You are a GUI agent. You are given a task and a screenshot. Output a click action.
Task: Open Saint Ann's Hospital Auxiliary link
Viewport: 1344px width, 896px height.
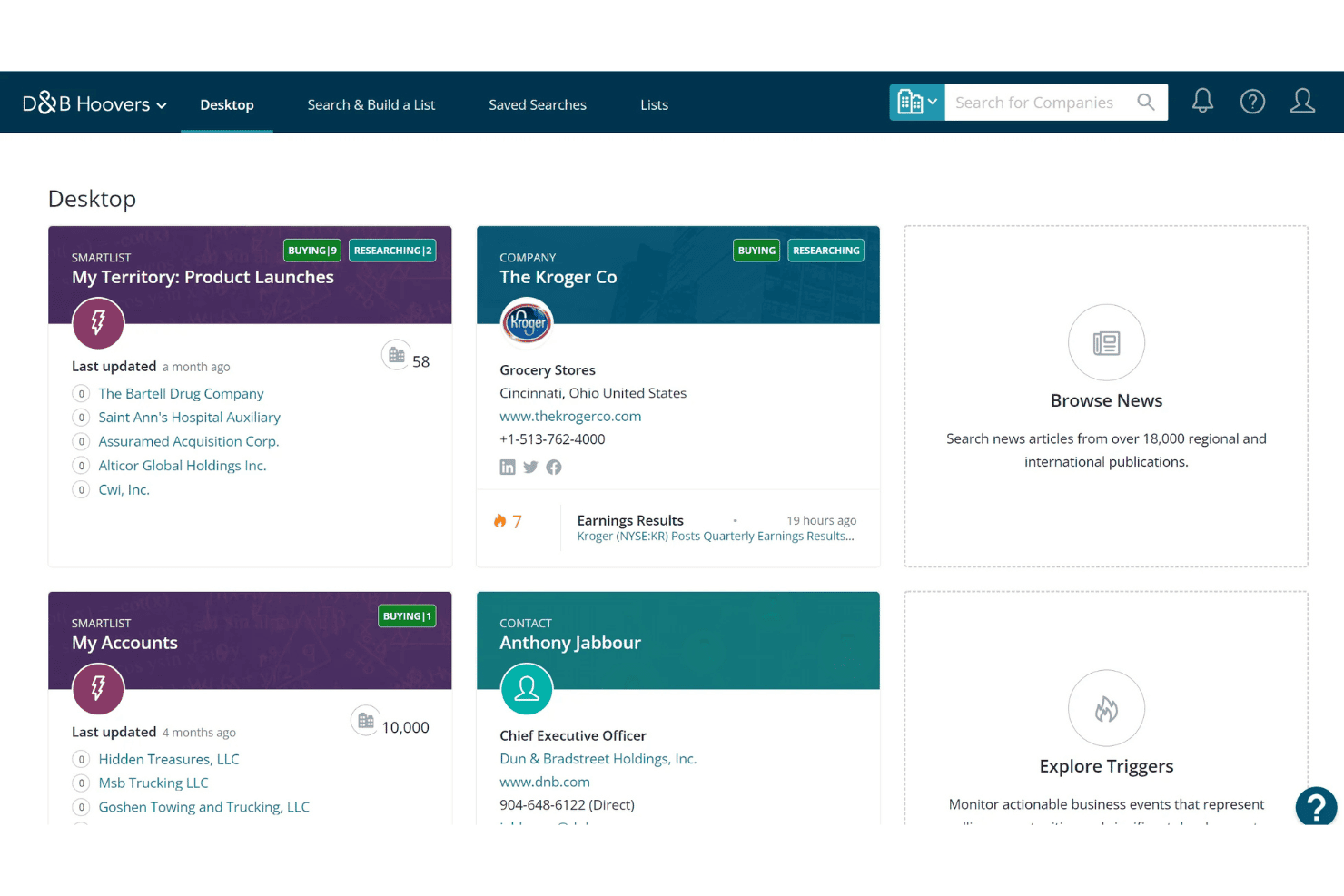point(189,417)
